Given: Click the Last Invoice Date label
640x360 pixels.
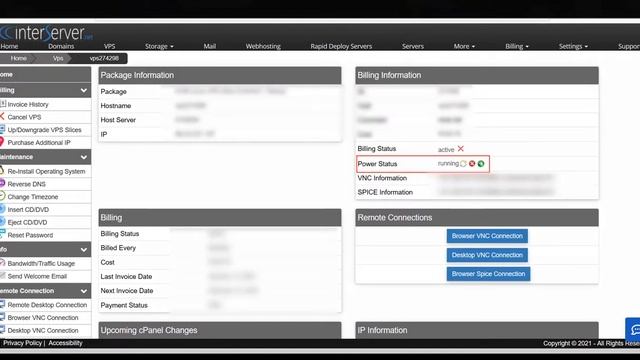Looking at the screenshot, I should pyautogui.click(x=126, y=276).
